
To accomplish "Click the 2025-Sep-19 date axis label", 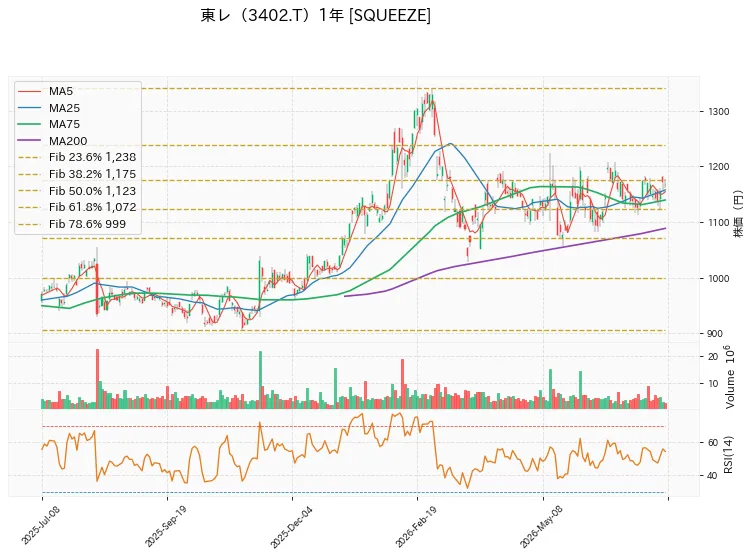I will pyautogui.click(x=165, y=525).
